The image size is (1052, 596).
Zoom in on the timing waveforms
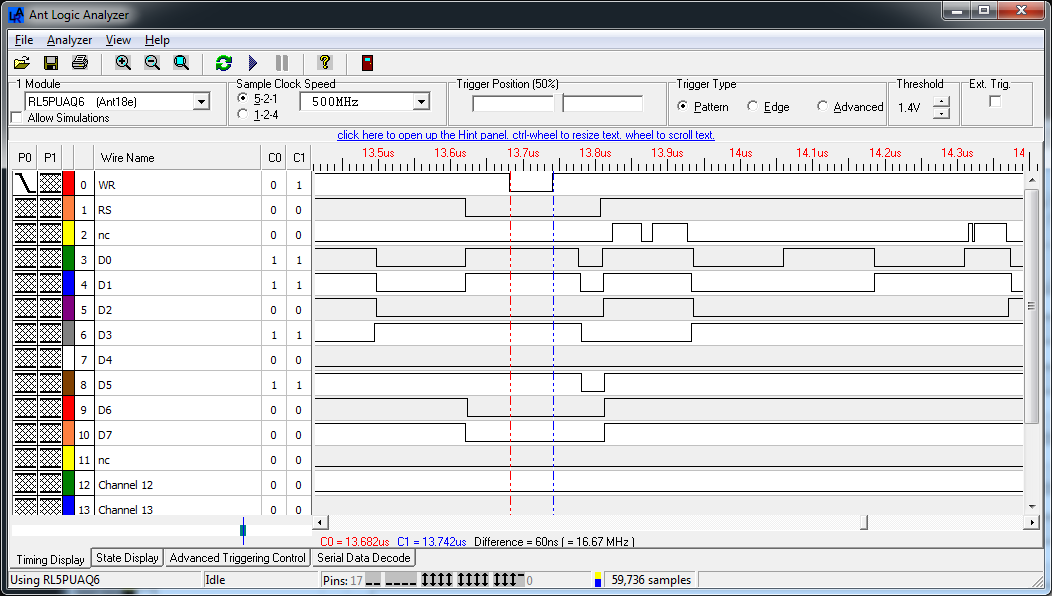point(122,62)
